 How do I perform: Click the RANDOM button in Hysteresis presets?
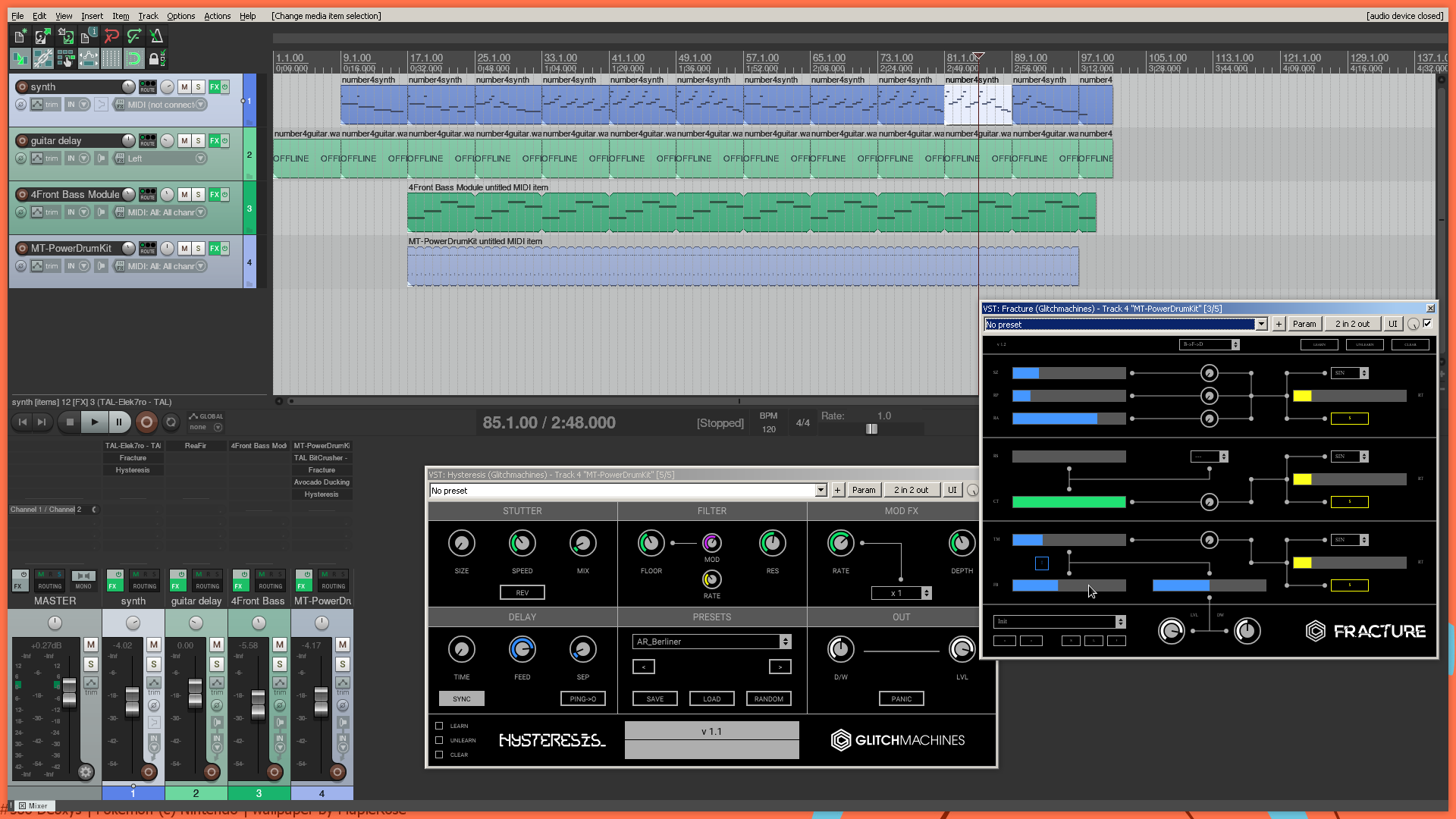(769, 699)
